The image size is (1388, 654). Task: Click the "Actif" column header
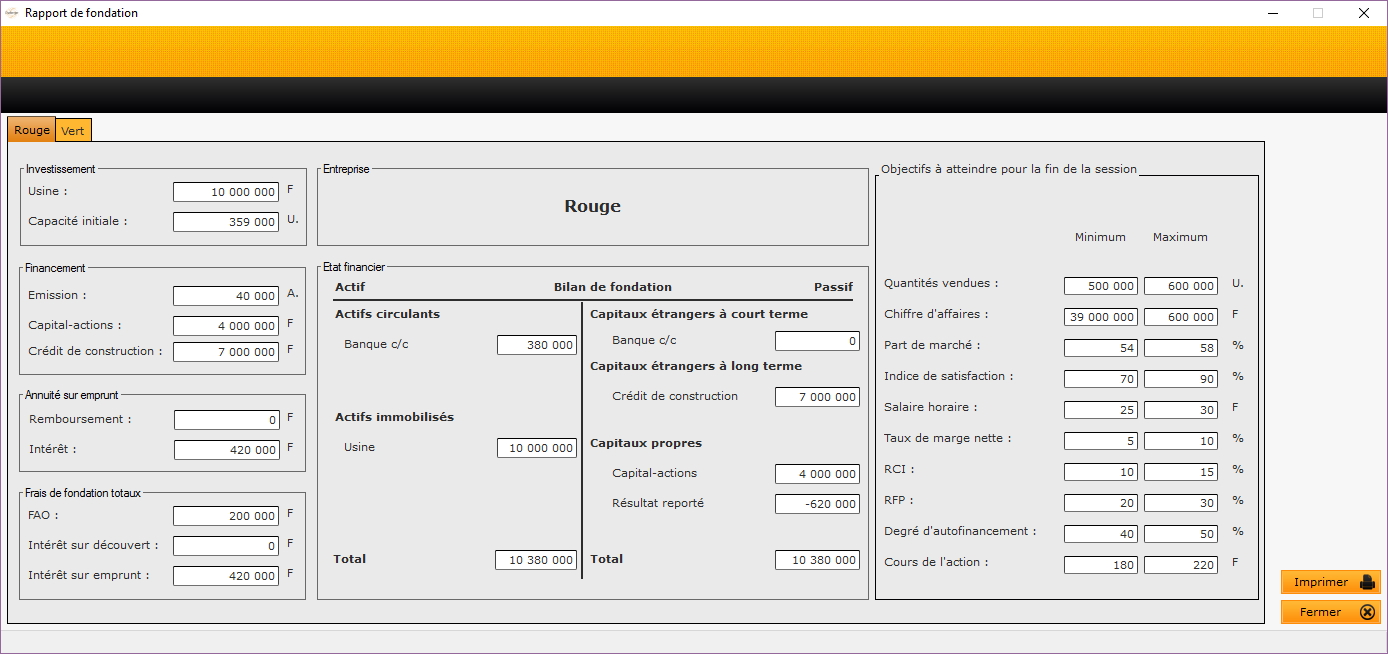tap(350, 287)
